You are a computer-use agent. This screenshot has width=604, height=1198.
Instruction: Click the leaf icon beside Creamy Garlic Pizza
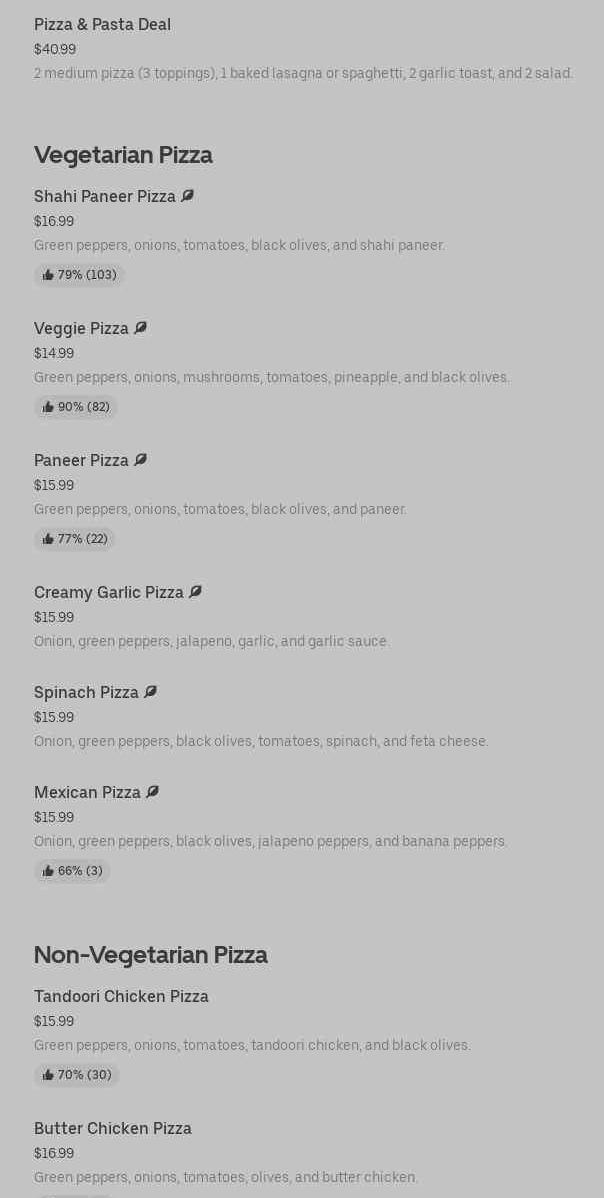coord(195,592)
